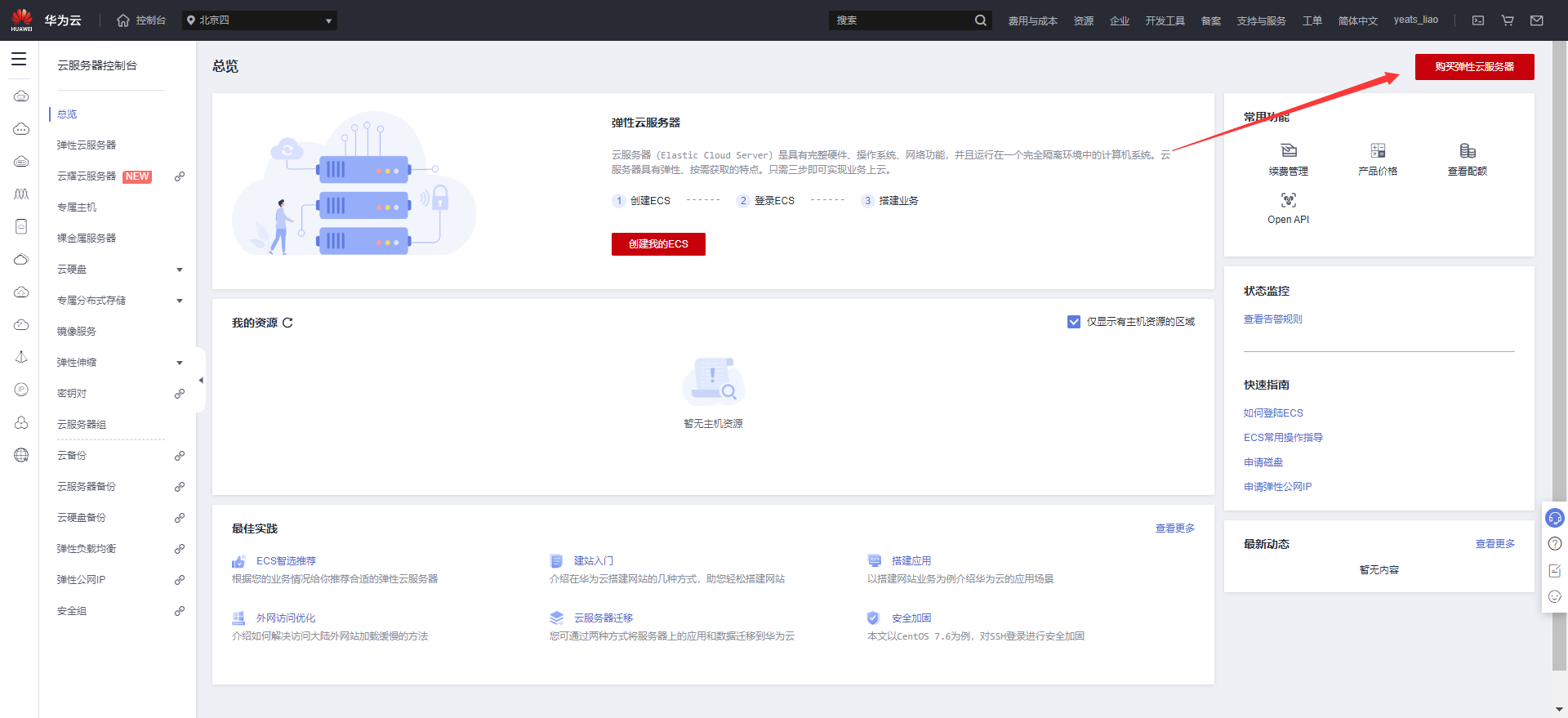The image size is (1568, 718).
Task: Open the cloud shell terminal icon
Action: (1478, 20)
